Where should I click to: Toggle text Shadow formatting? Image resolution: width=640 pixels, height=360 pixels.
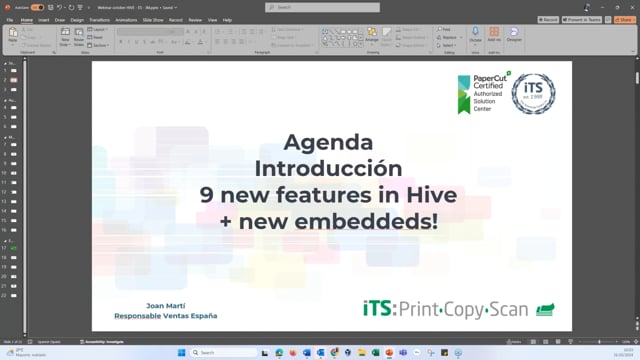tap(144, 42)
